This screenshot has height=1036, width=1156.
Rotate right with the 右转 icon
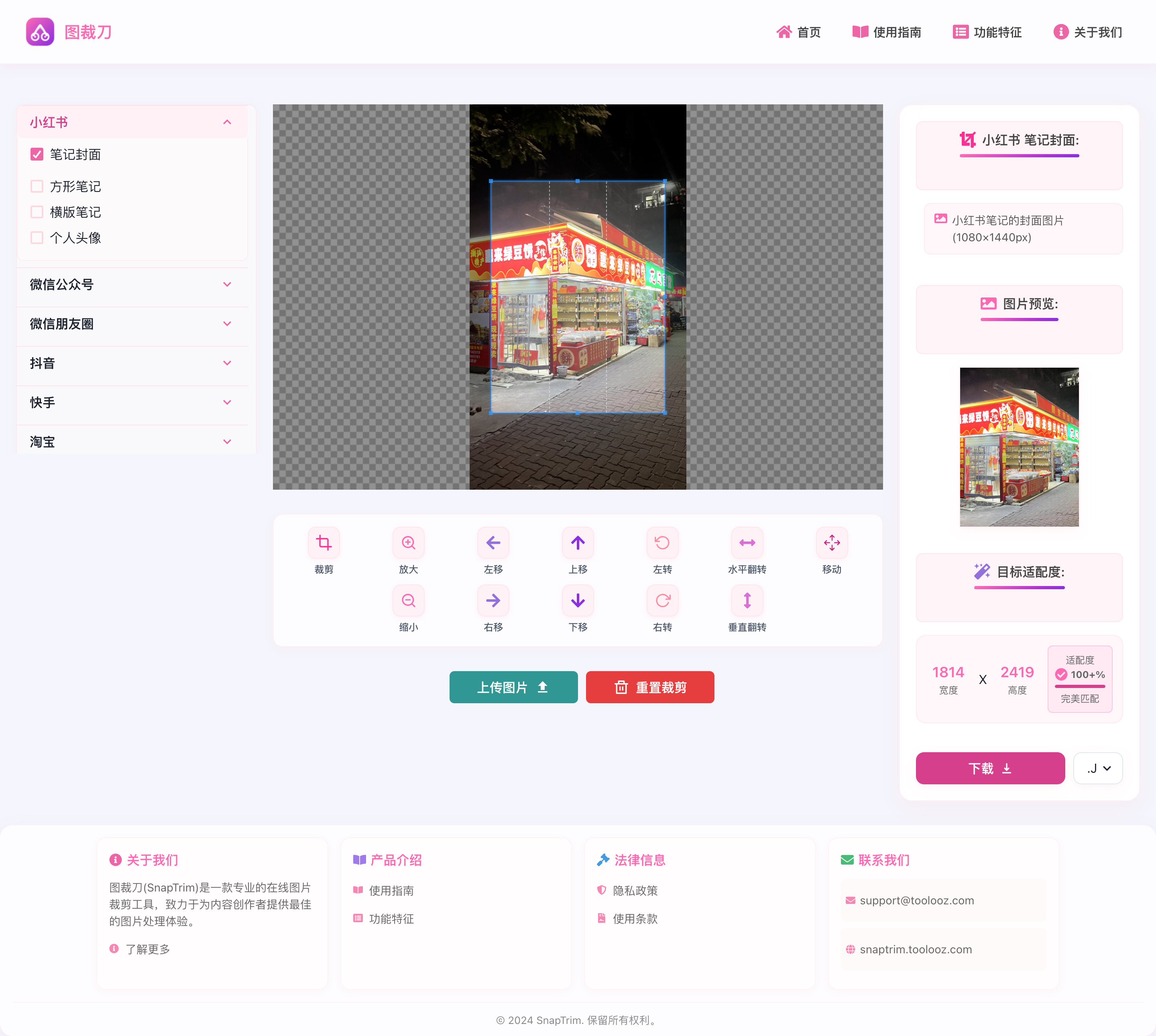tap(662, 600)
